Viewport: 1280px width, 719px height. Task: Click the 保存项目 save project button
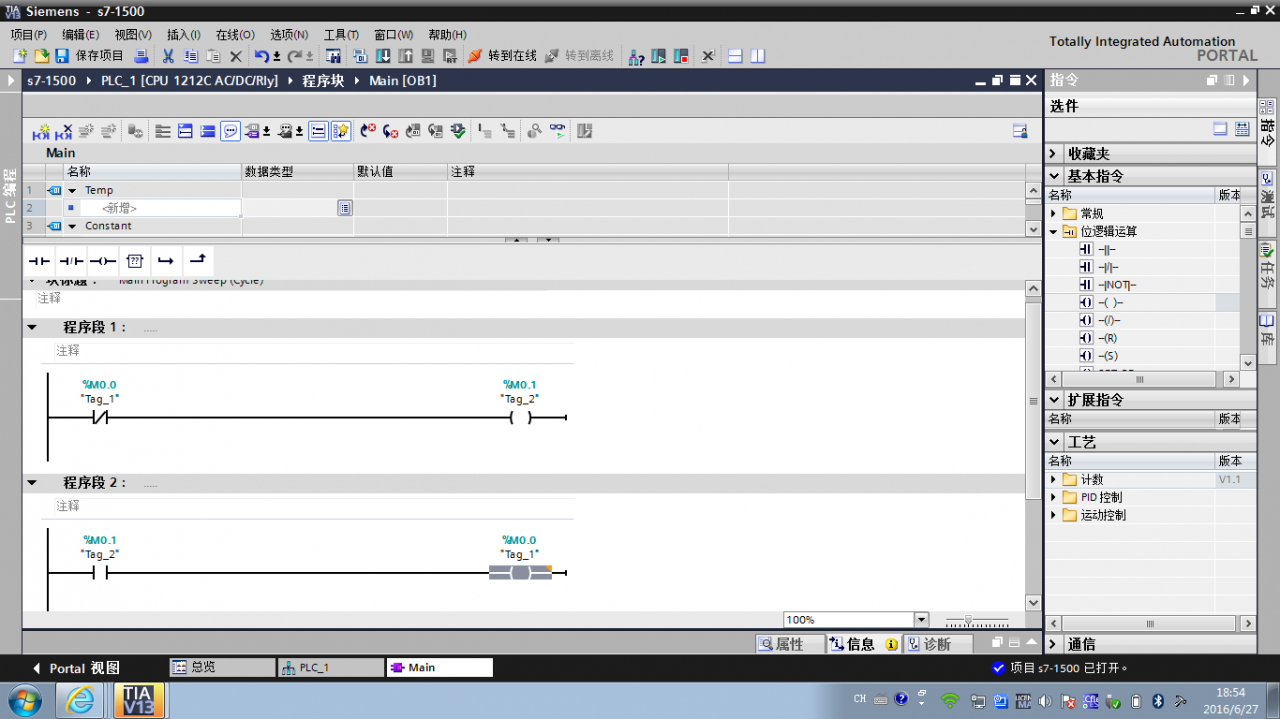point(90,56)
